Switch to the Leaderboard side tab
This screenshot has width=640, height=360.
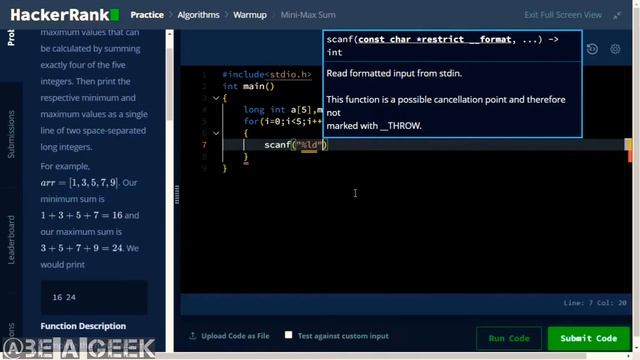pos(11,240)
